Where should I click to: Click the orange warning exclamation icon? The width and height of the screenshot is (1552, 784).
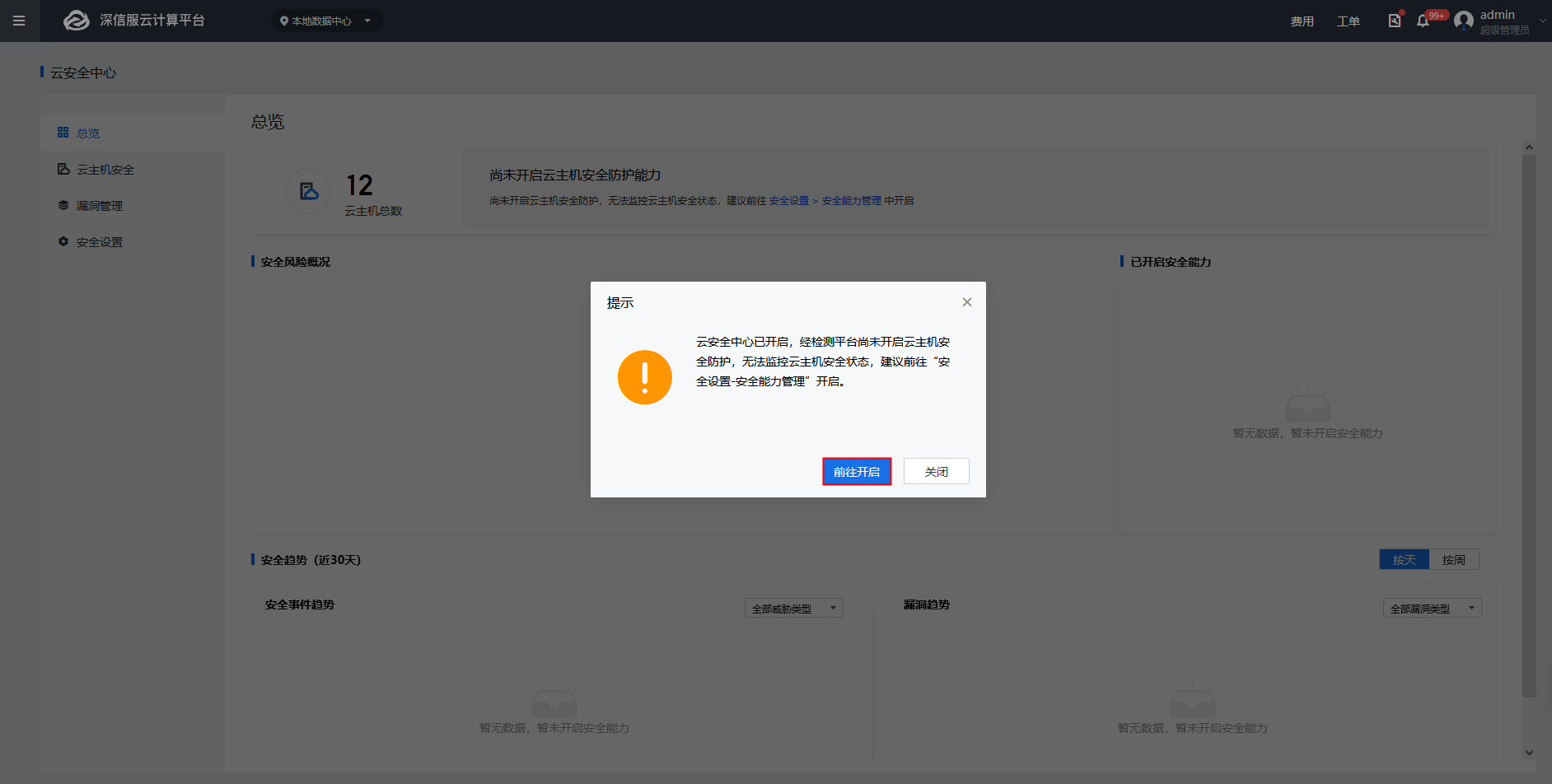click(644, 377)
